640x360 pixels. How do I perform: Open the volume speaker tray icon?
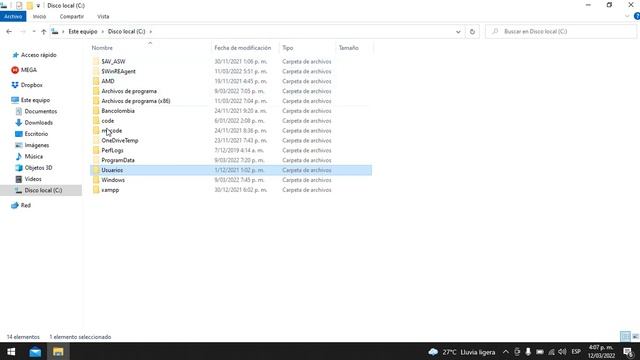562,352
